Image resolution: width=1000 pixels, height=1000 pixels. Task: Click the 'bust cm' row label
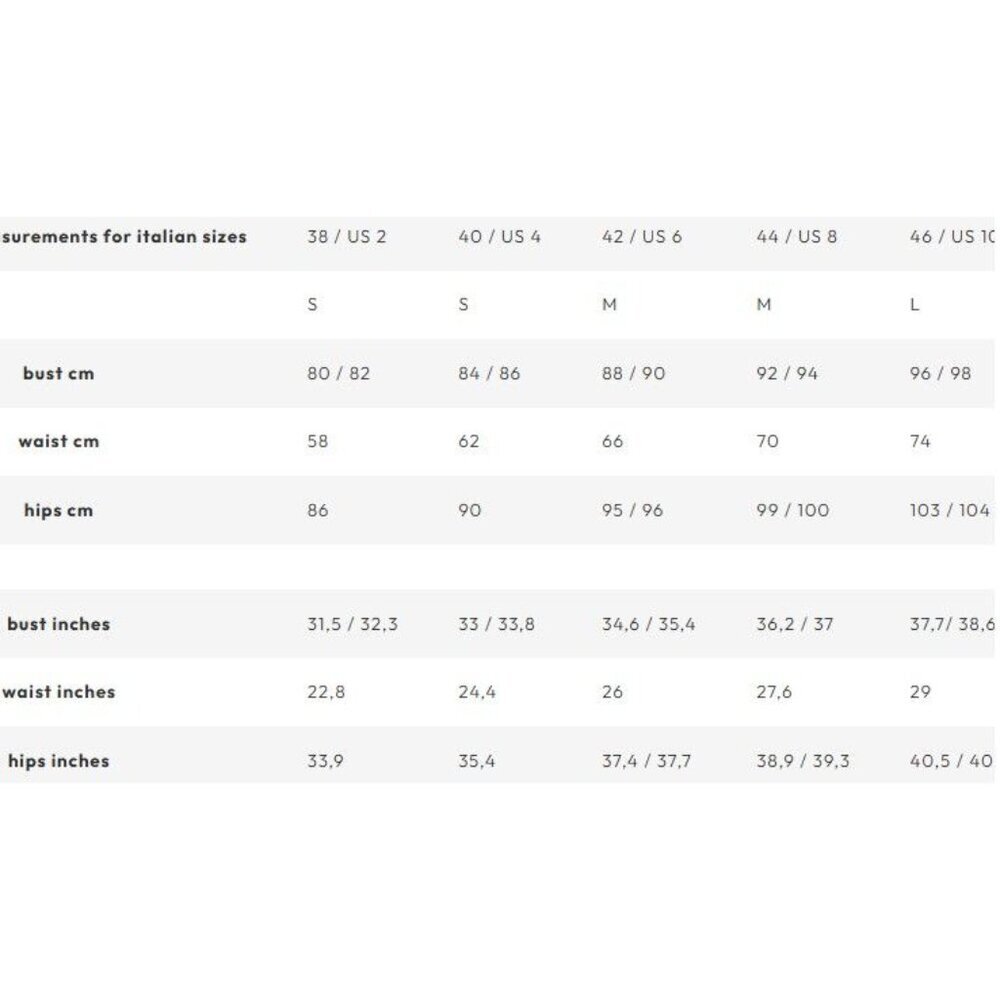59,373
